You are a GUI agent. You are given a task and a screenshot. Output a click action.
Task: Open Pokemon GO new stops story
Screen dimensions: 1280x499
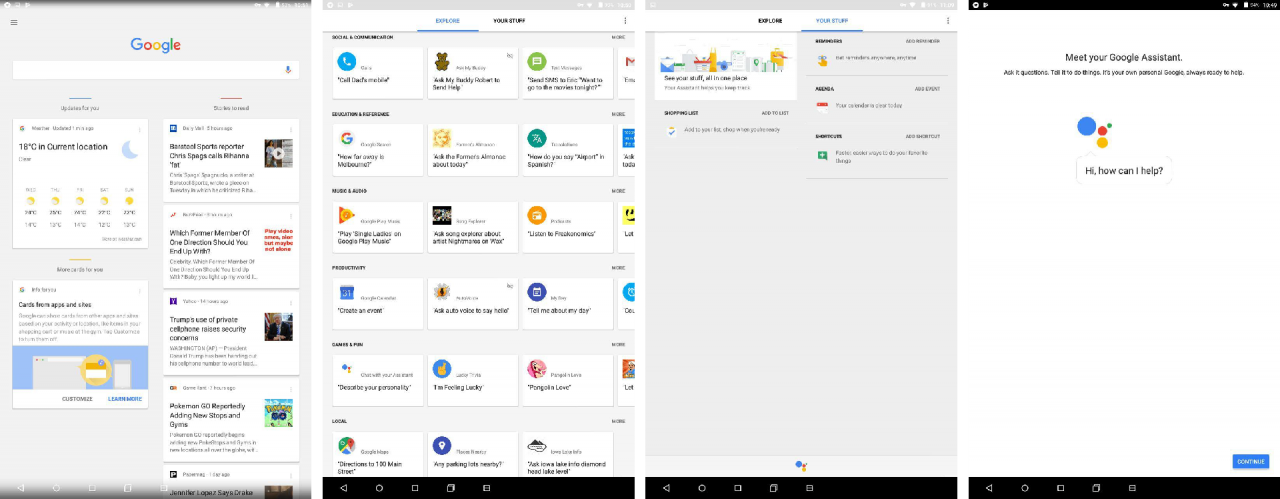(231, 420)
